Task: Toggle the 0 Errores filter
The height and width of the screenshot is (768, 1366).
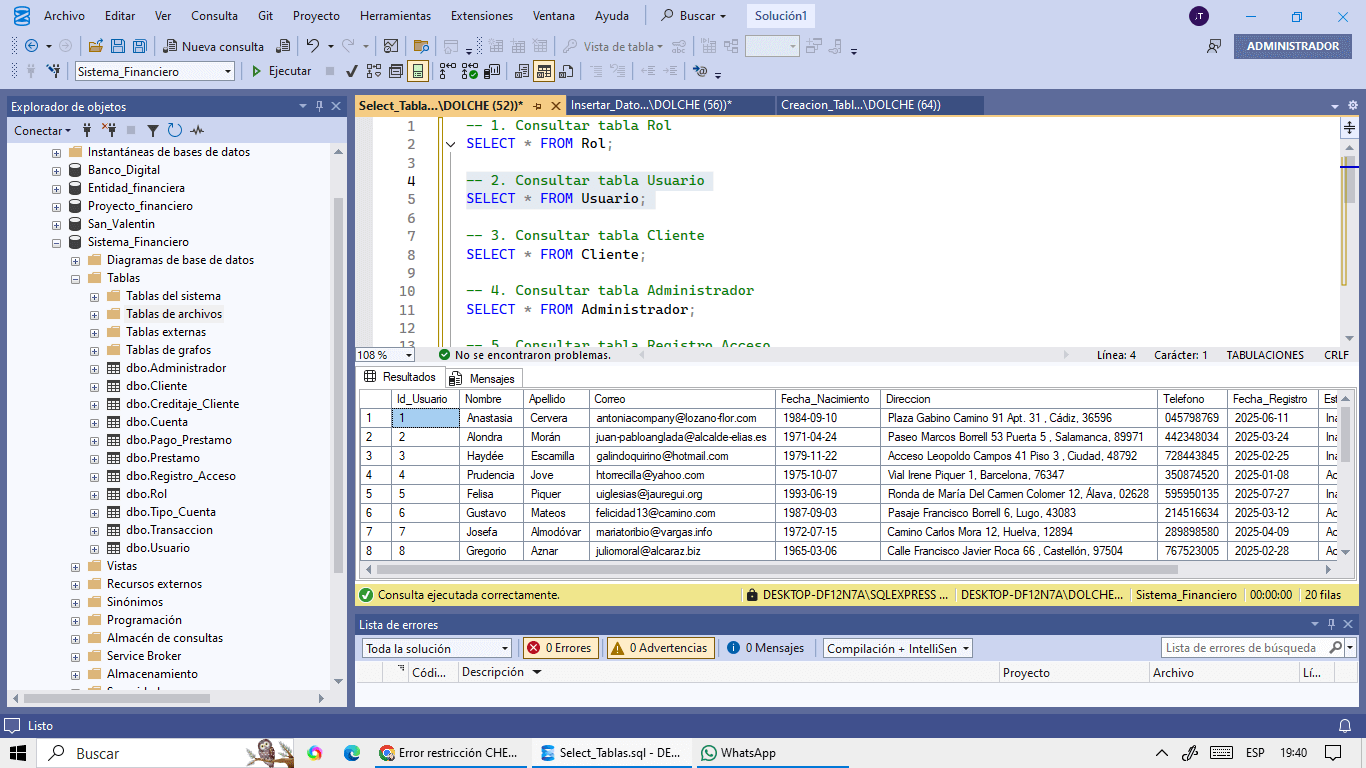Action: [x=561, y=648]
